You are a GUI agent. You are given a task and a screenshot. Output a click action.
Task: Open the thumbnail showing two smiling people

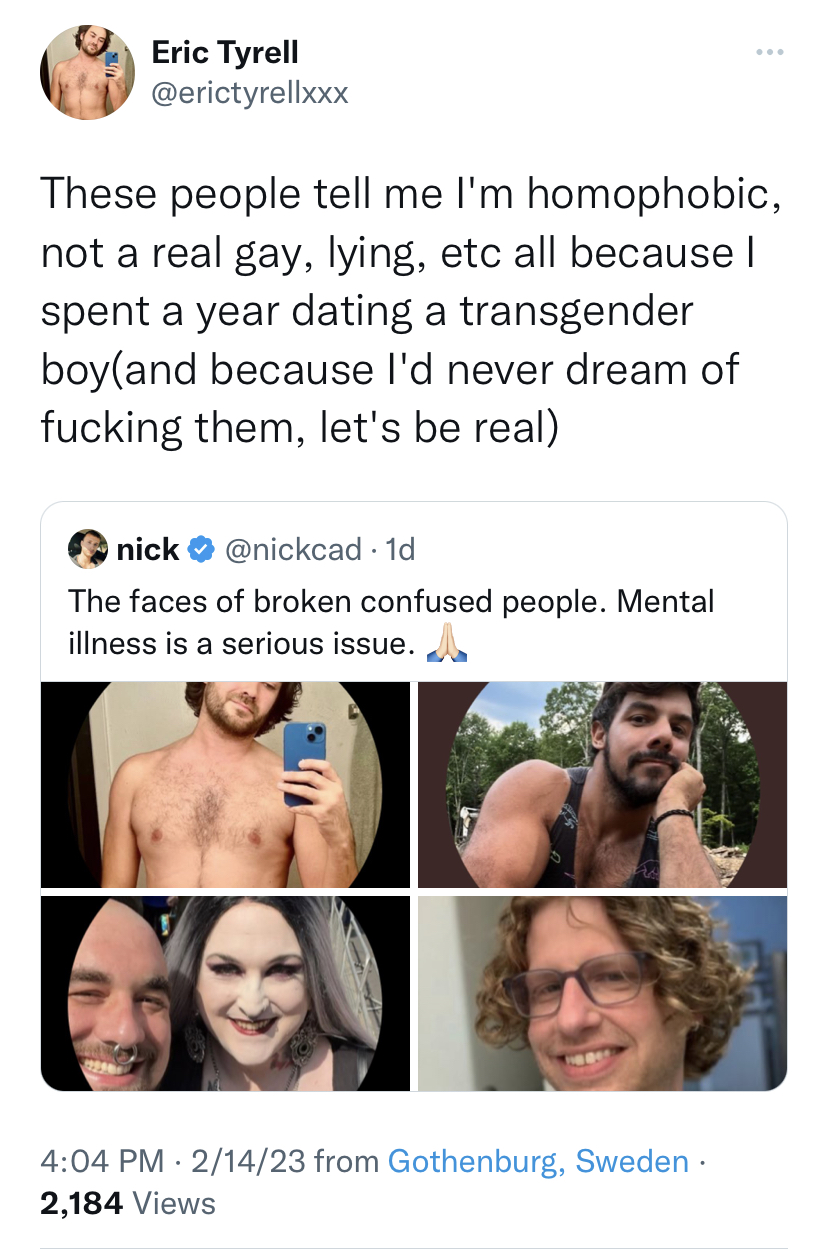click(225, 993)
